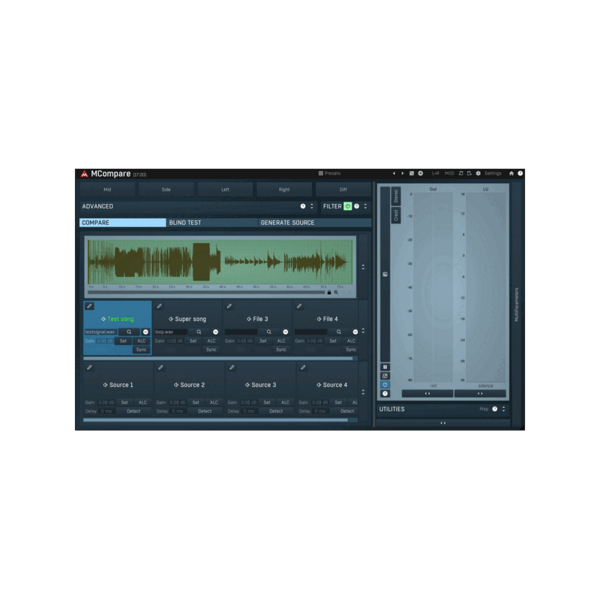Click the MeldaProduction logo icon

[84, 174]
